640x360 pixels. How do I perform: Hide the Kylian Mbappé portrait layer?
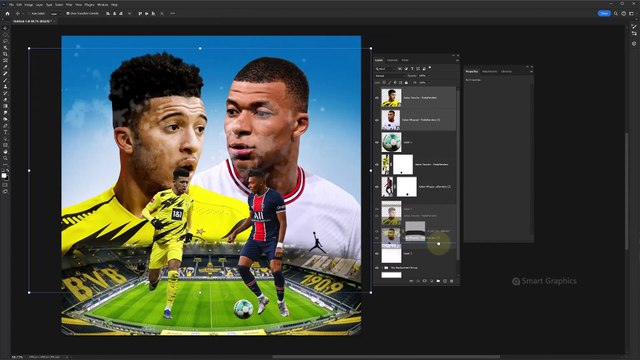[377, 120]
